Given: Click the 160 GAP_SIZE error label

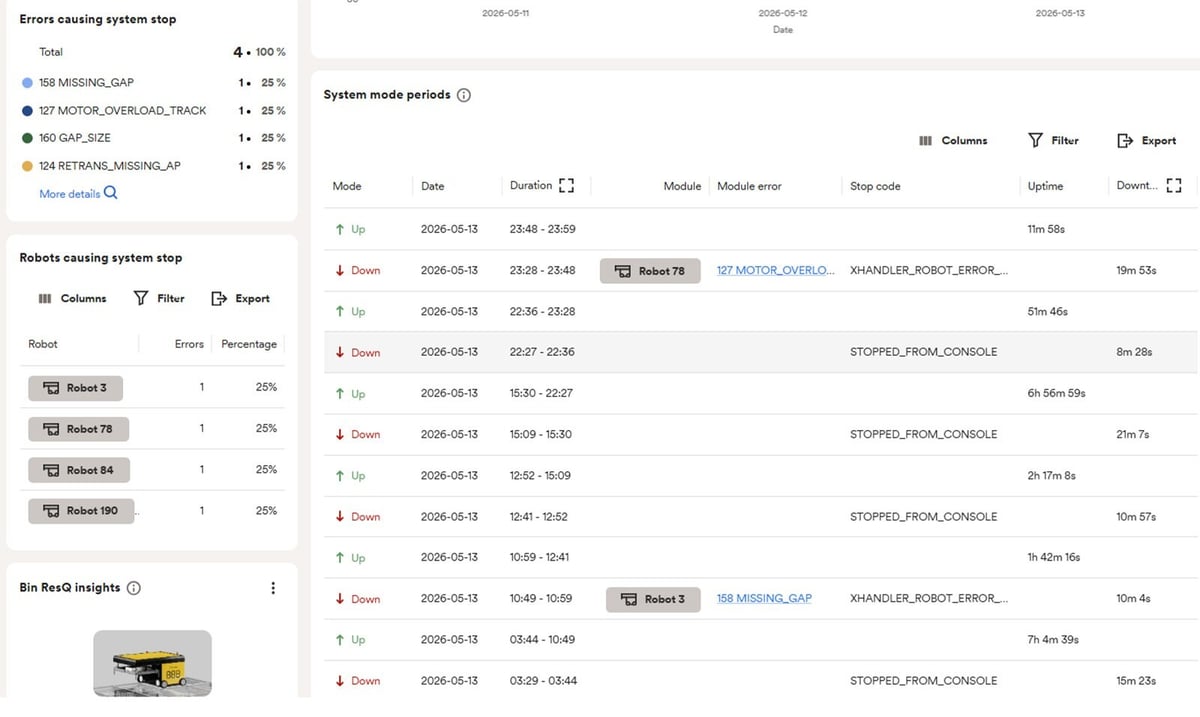Looking at the screenshot, I should click(75, 138).
